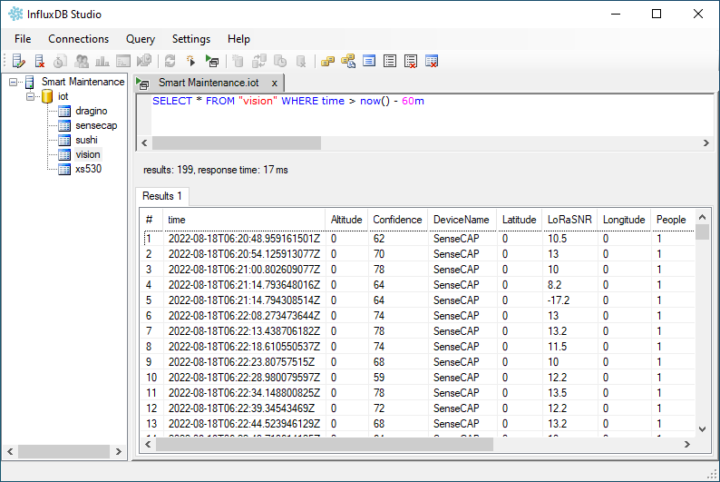The width and height of the screenshot is (720, 482).
Task: Click results grid scroll right arrow
Action: 687,444
